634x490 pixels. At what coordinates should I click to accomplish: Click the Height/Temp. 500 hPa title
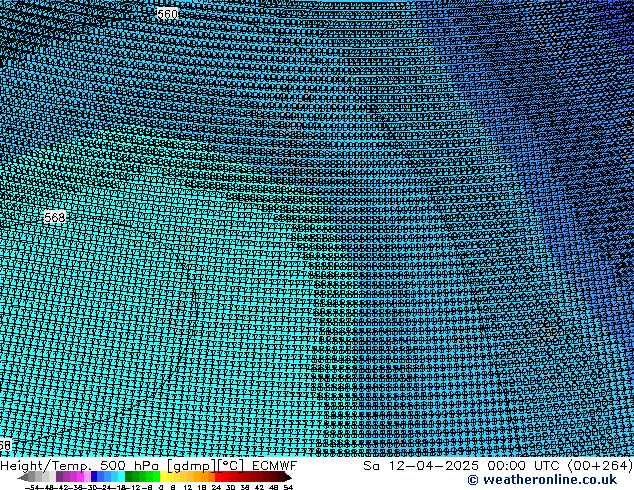tap(79, 466)
